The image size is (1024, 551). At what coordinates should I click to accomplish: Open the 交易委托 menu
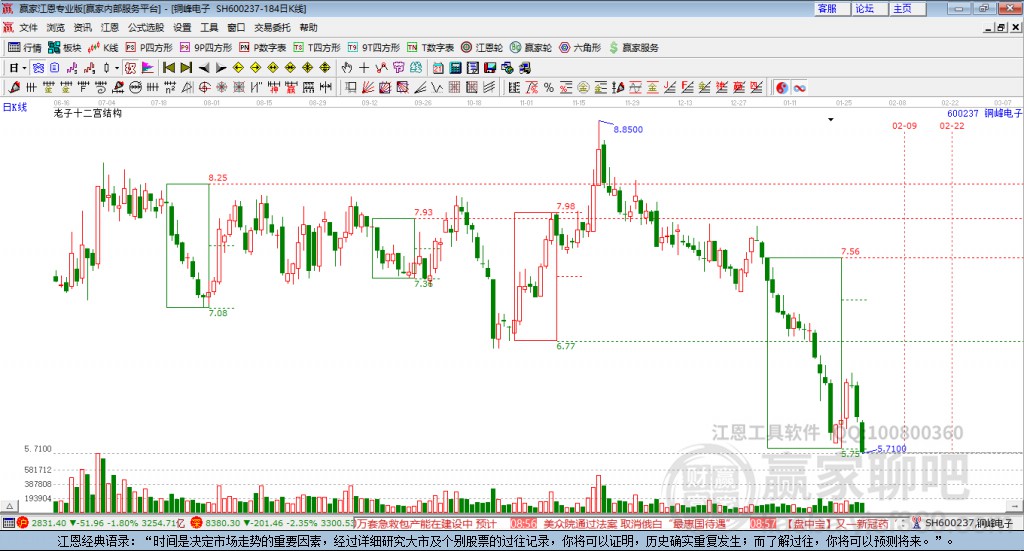click(272, 27)
